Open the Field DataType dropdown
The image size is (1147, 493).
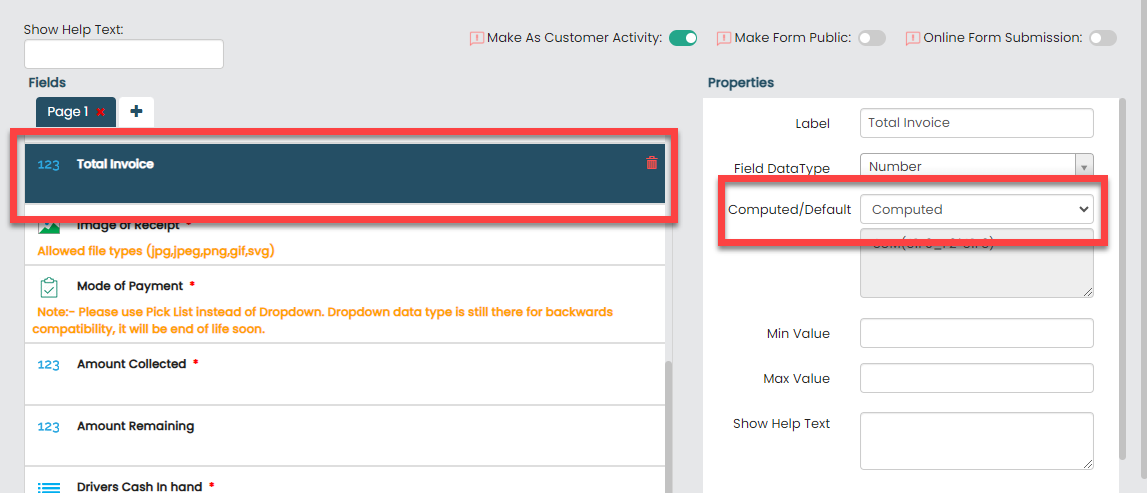[x=976, y=167]
